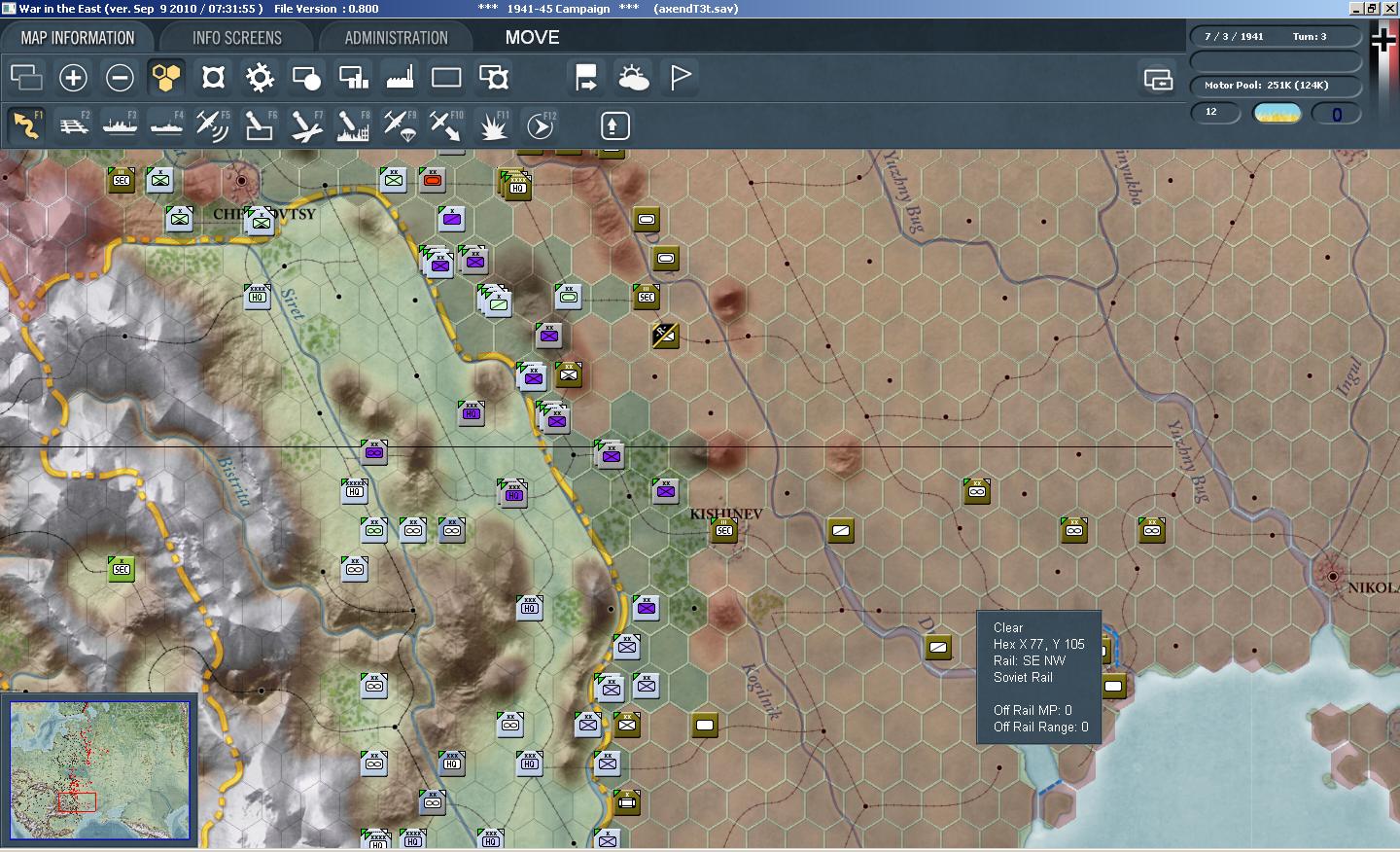Image resolution: width=1400 pixels, height=852 pixels.
Task: Switch to the INFO SCREENS tab
Action: point(237,38)
